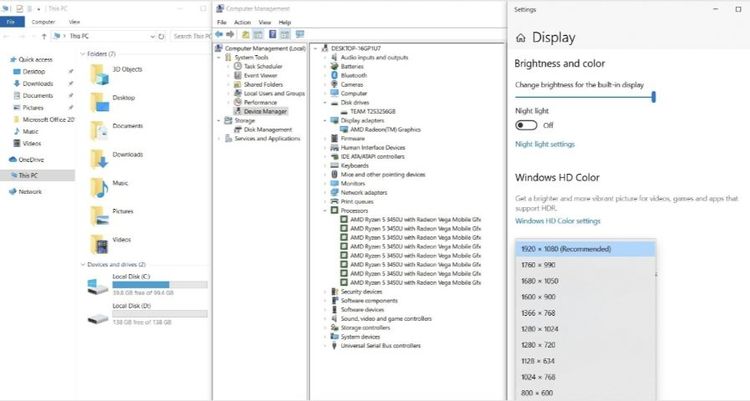Click the Back arrow in Computer Management toolbar
This screenshot has width=750, height=401.
click(219, 34)
